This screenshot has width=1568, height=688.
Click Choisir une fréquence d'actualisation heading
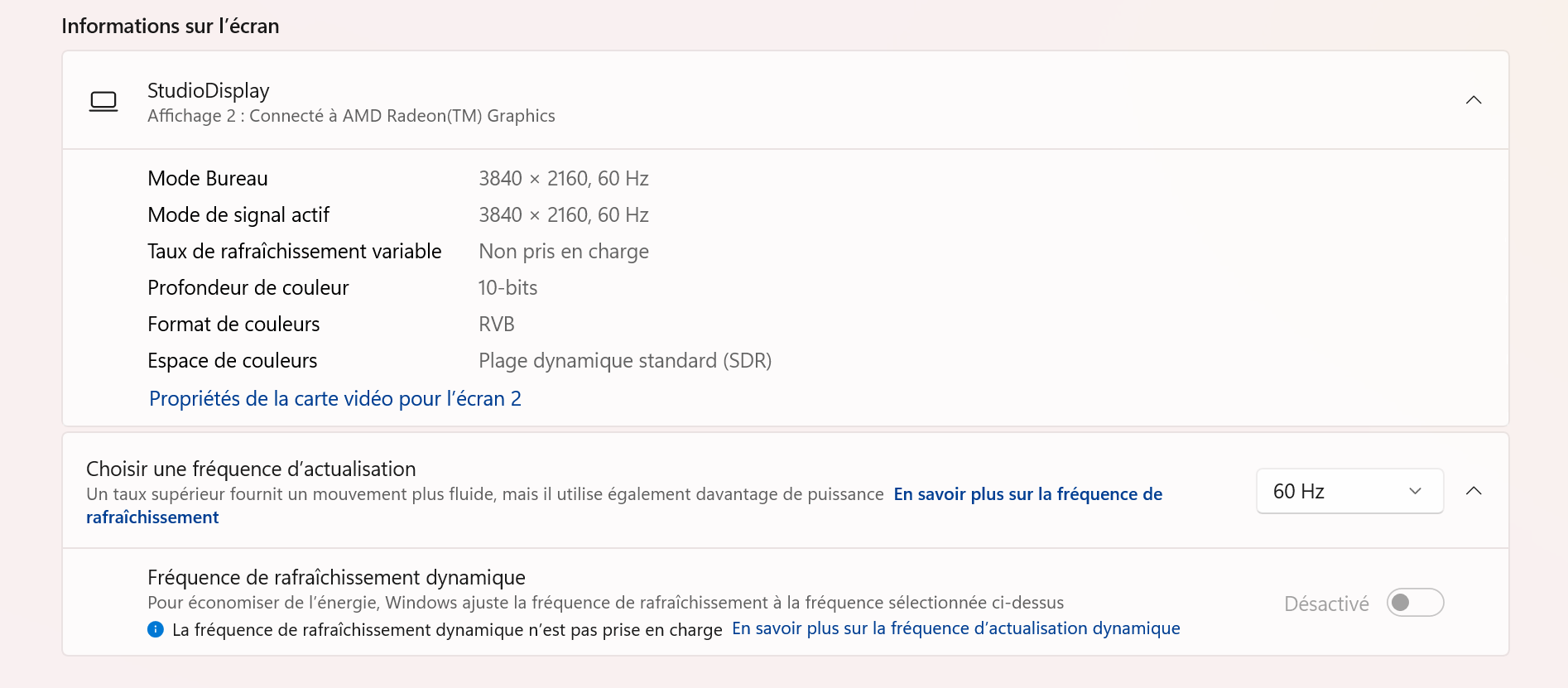pyautogui.click(x=251, y=469)
